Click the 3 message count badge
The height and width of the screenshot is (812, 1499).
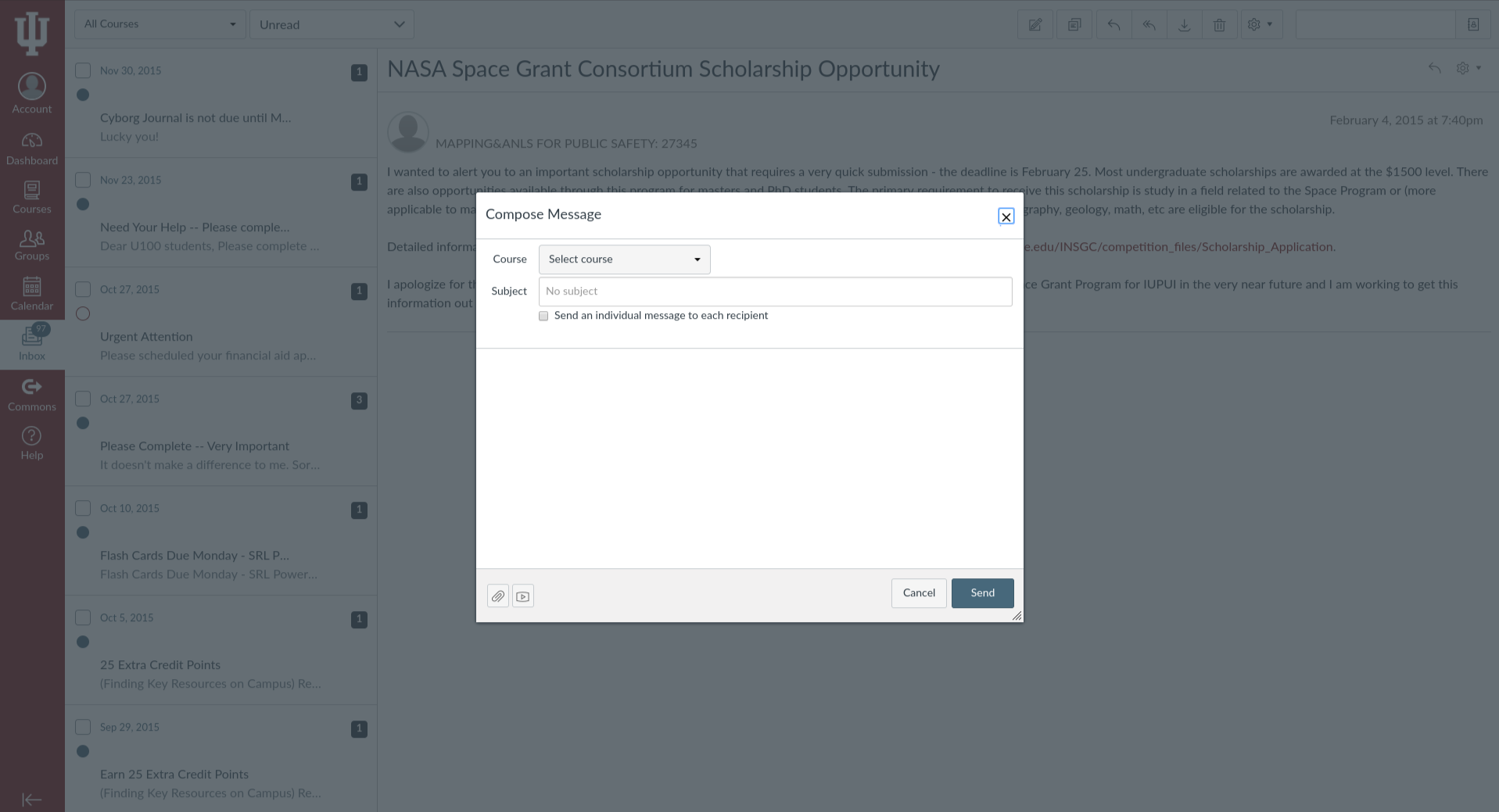coord(359,401)
